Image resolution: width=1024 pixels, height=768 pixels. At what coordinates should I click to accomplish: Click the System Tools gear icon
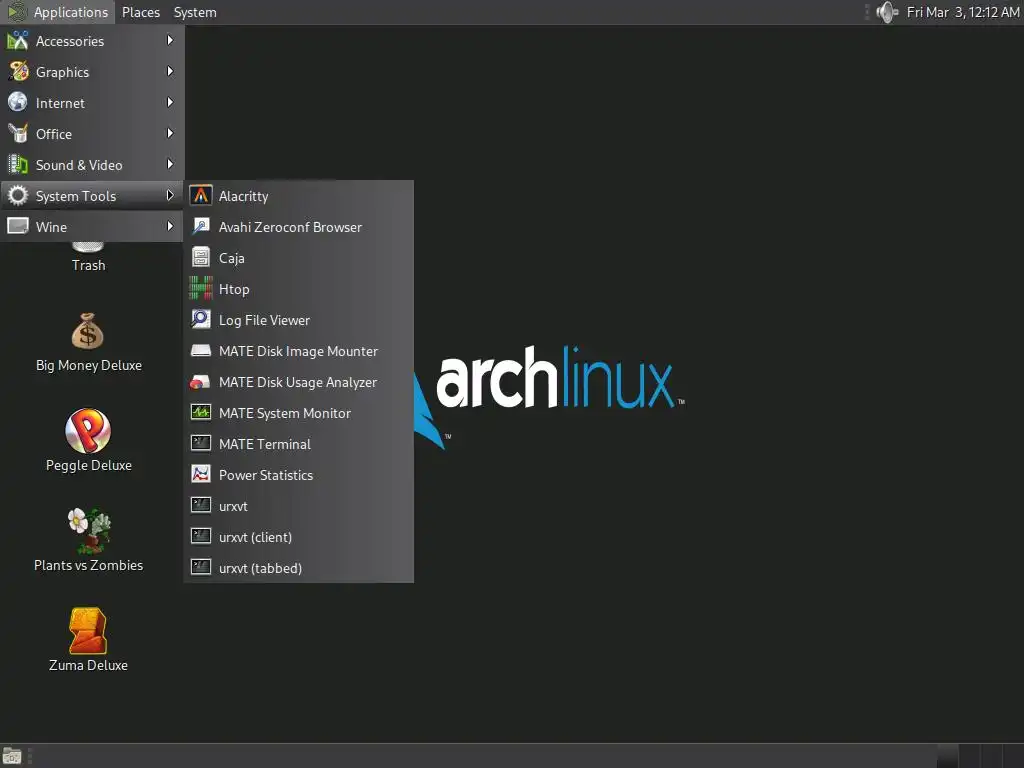pos(18,195)
